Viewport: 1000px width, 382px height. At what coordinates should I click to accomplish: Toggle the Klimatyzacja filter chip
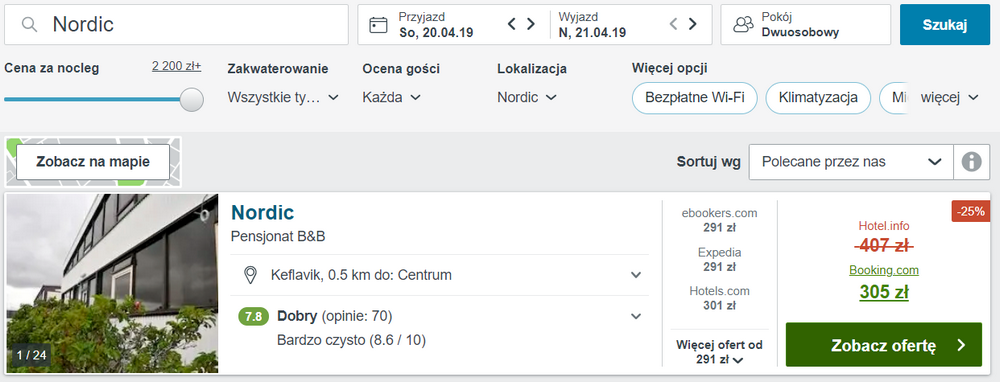[818, 98]
